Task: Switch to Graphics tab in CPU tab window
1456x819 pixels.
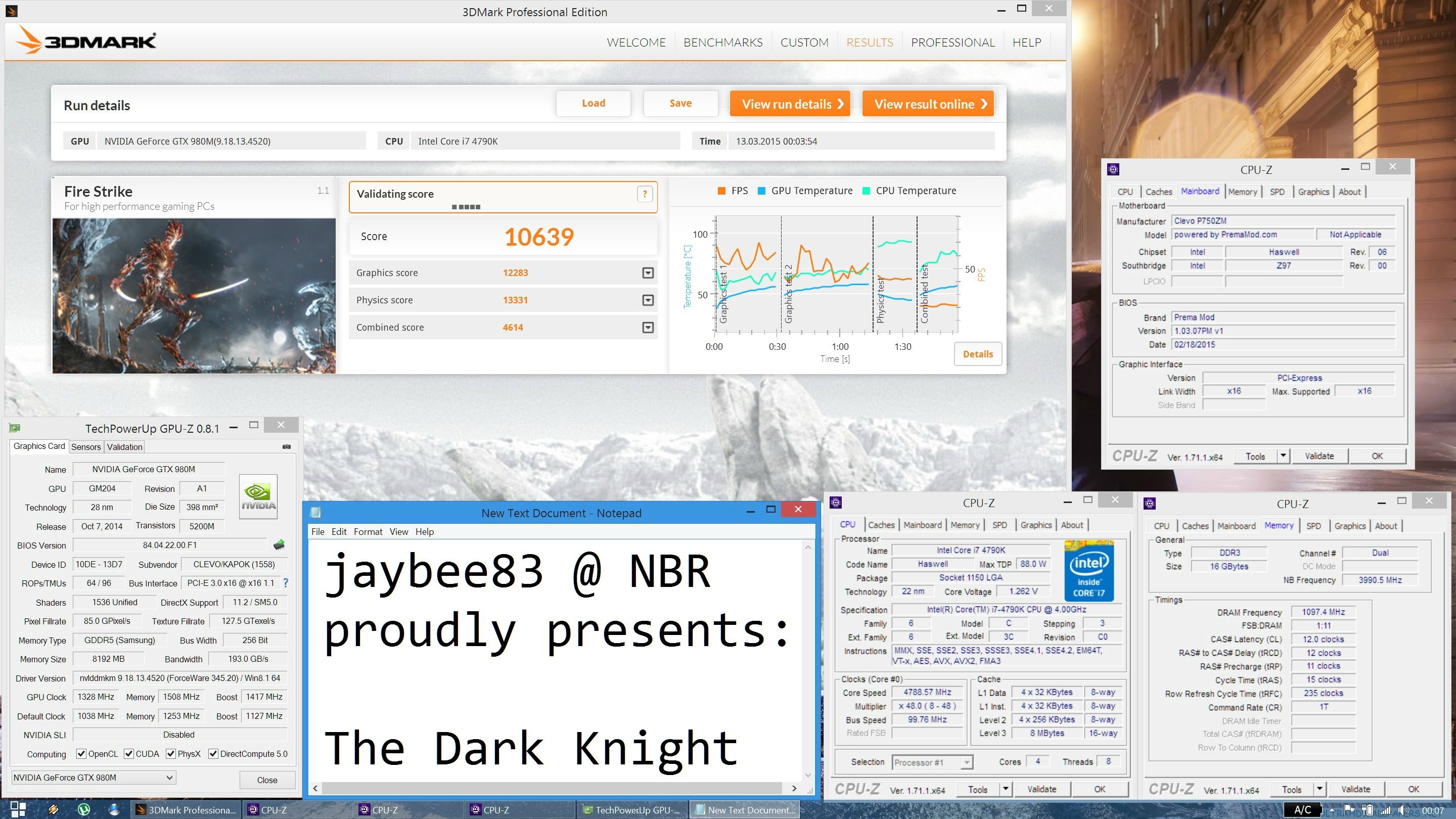Action: pyautogui.click(x=1035, y=525)
